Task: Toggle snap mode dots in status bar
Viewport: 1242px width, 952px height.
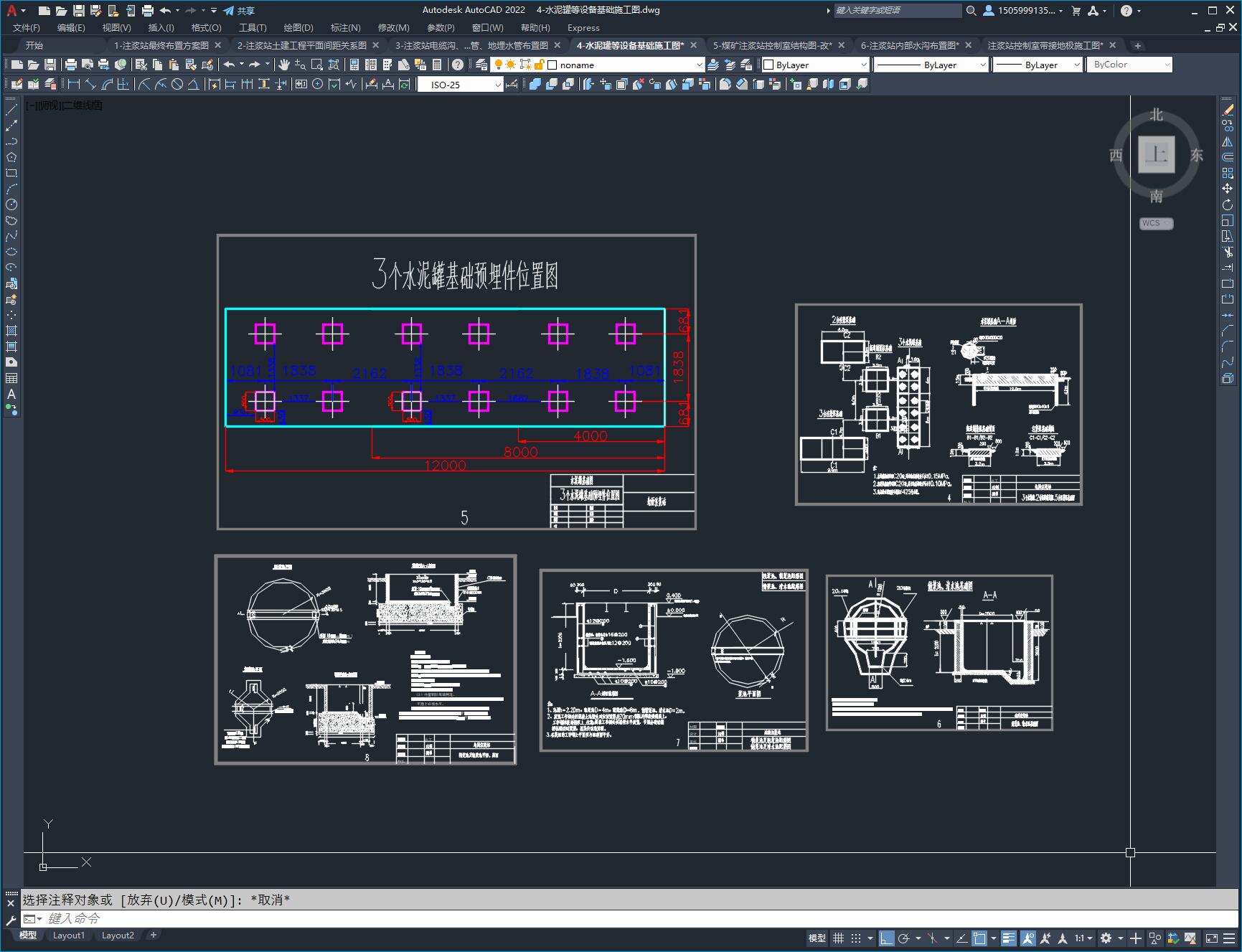Action: click(x=856, y=938)
